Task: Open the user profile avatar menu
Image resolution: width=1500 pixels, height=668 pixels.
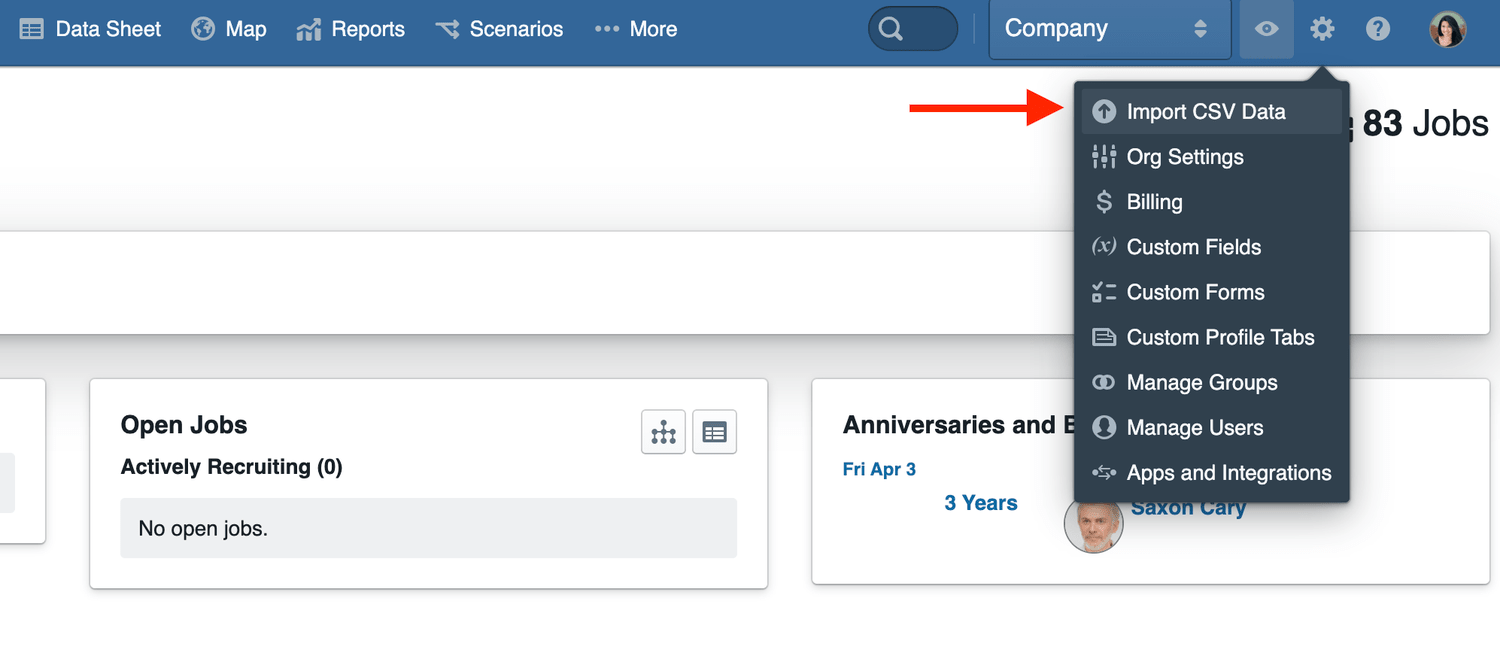Action: pyautogui.click(x=1447, y=29)
